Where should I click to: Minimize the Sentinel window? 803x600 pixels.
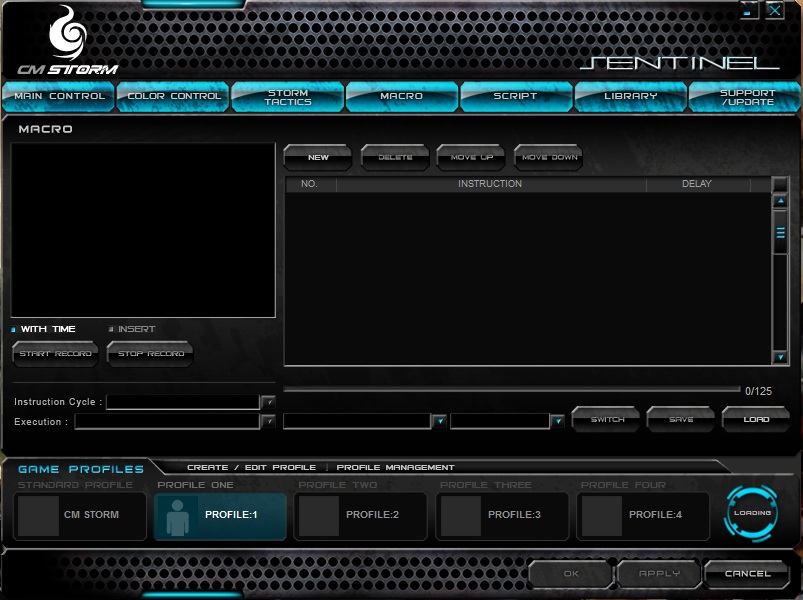(x=749, y=10)
